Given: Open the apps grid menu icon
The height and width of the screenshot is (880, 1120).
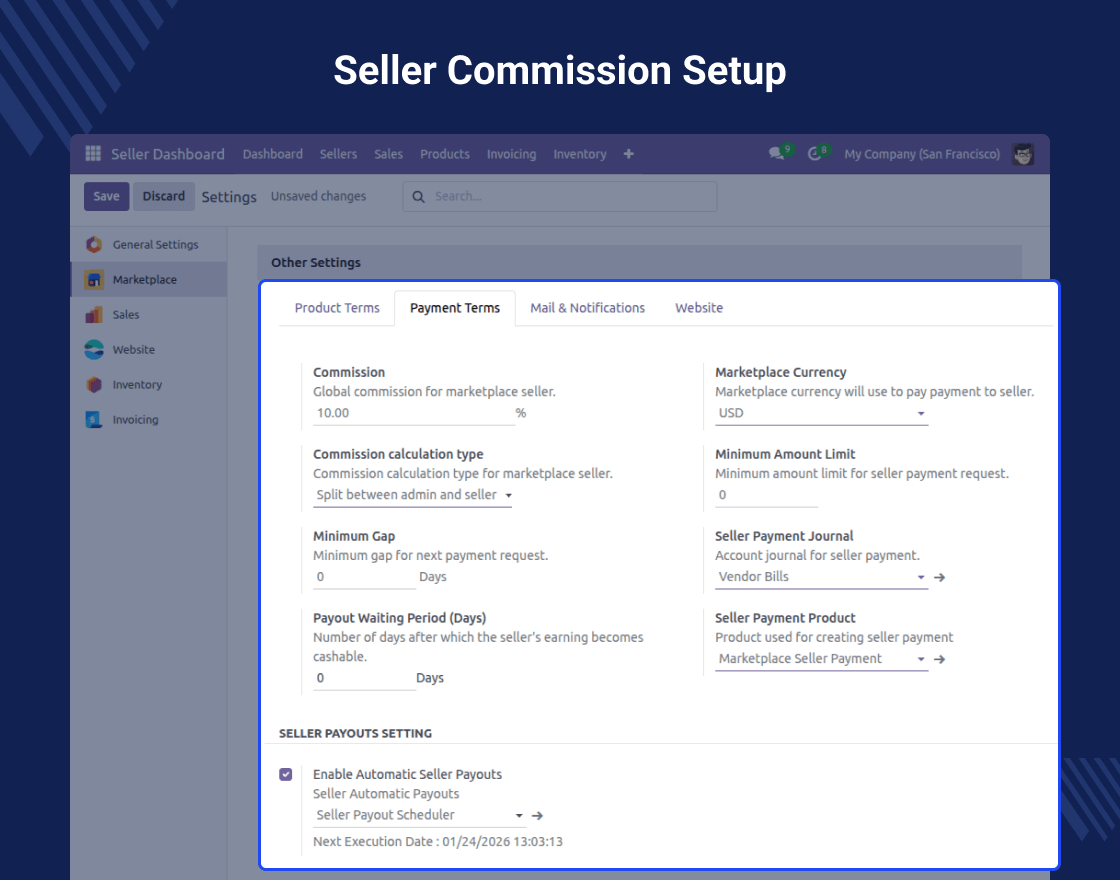Looking at the screenshot, I should pyautogui.click(x=93, y=154).
